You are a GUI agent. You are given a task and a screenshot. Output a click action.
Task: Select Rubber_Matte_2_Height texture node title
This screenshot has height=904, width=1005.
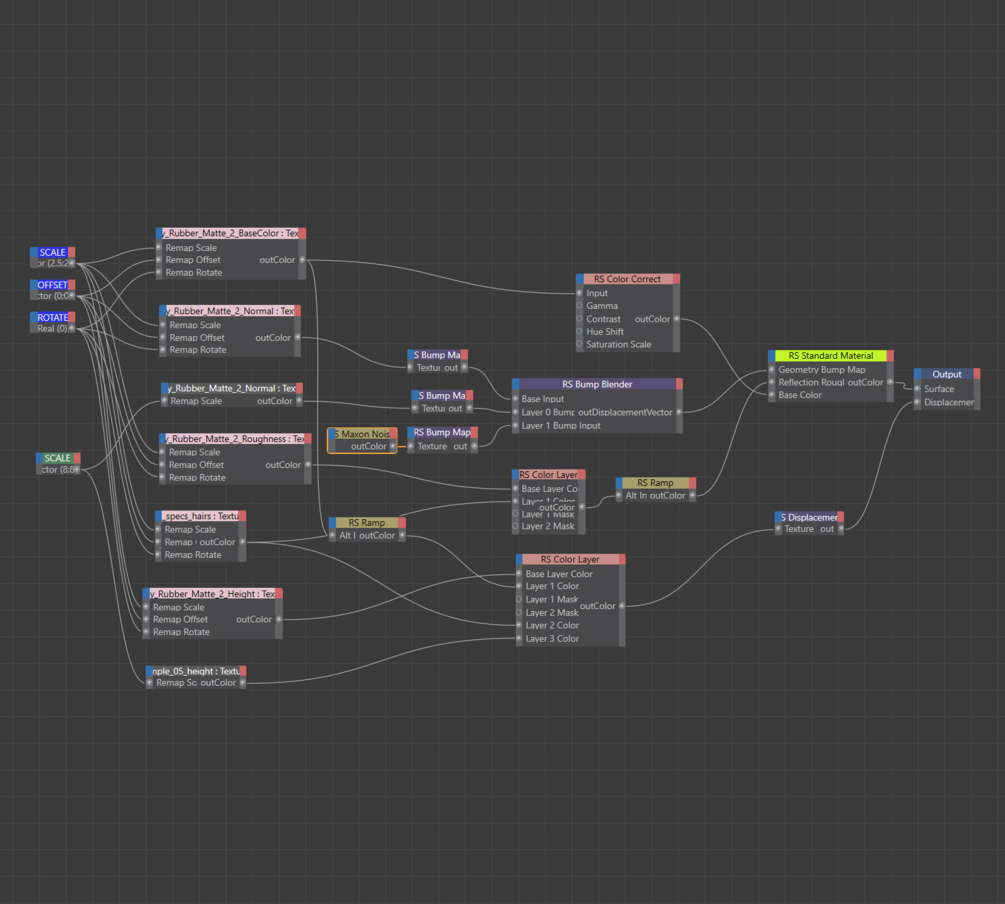[212, 594]
